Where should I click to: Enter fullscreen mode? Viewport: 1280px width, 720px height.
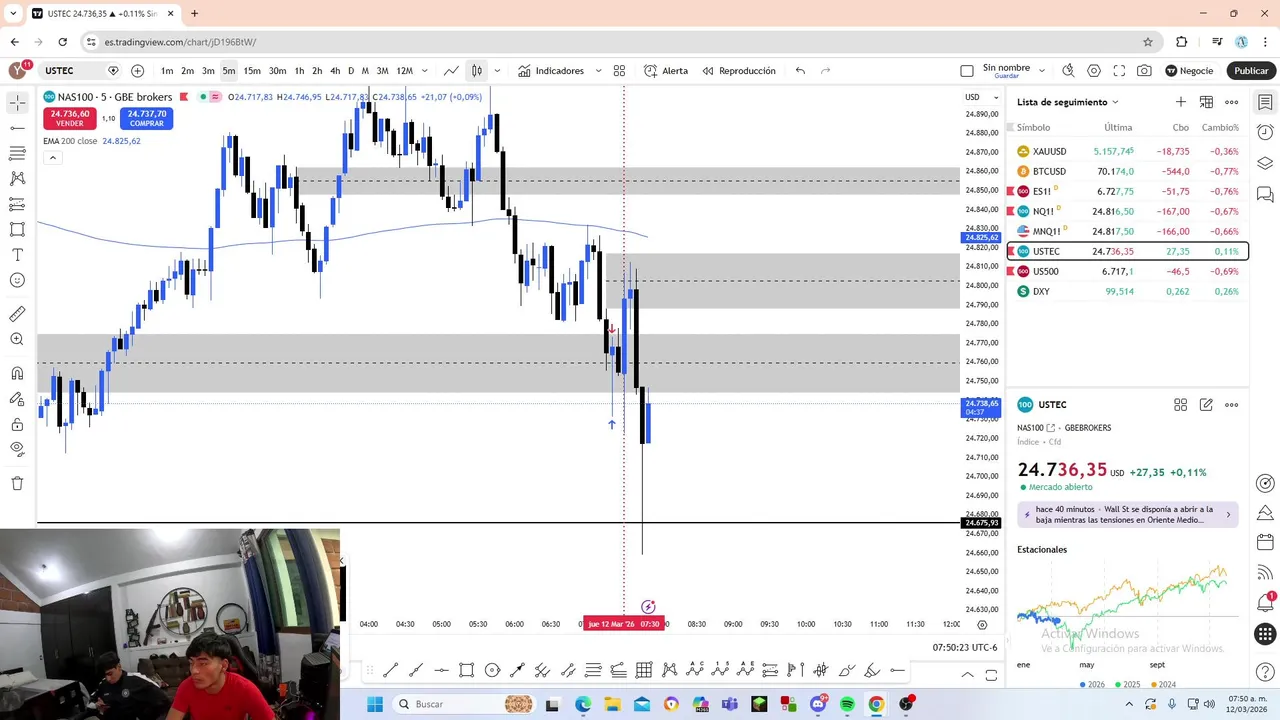coord(1119,71)
